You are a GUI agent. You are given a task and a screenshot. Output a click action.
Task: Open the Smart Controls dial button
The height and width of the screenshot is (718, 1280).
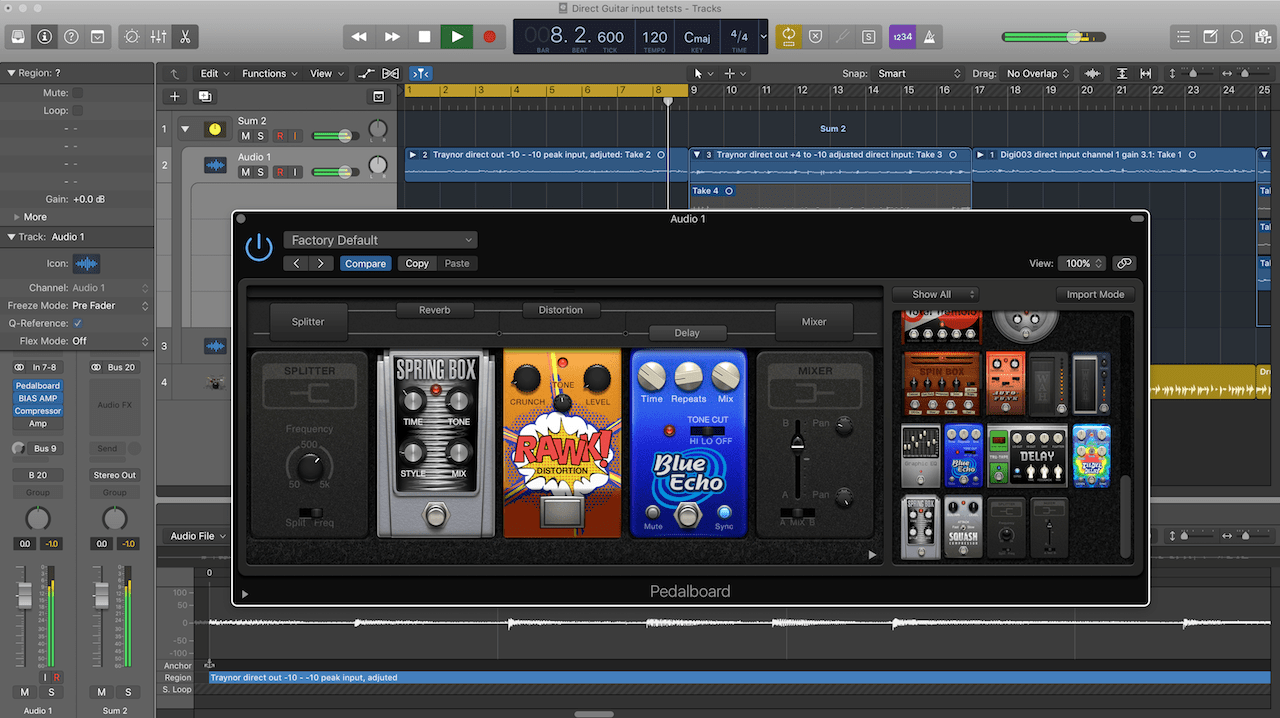pyautogui.click(x=131, y=37)
